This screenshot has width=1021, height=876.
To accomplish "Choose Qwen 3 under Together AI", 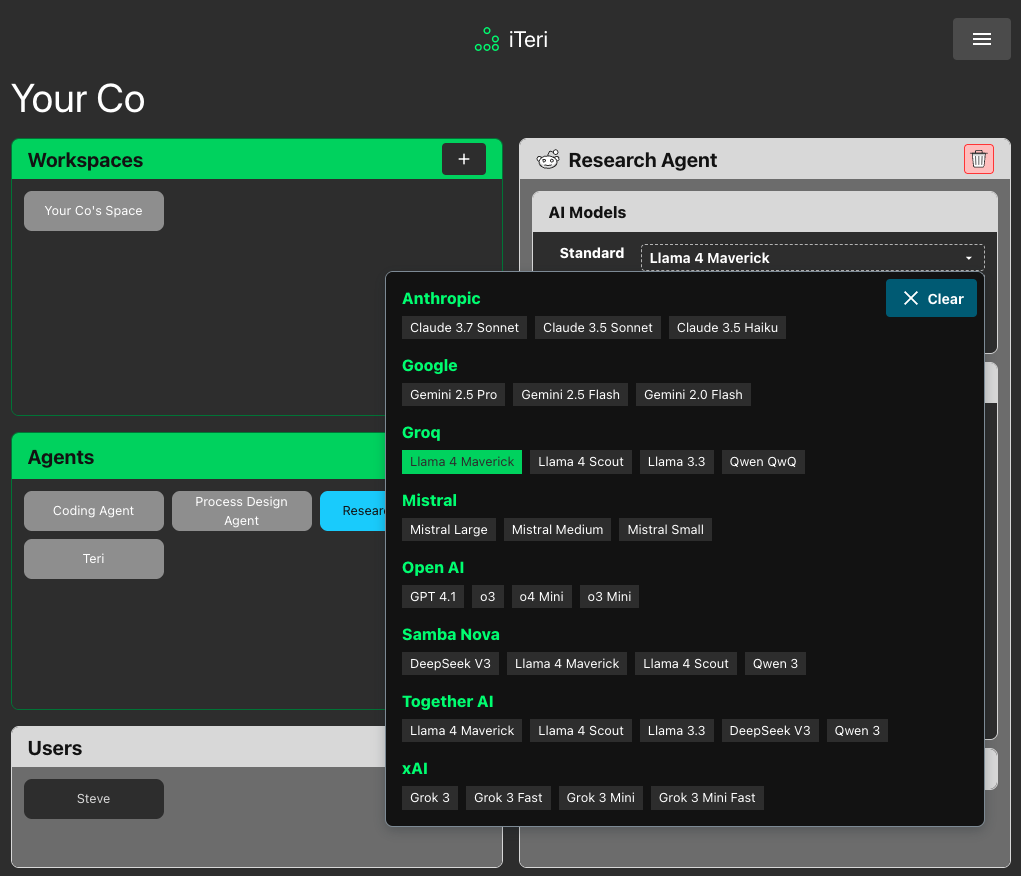I will 856,730.
